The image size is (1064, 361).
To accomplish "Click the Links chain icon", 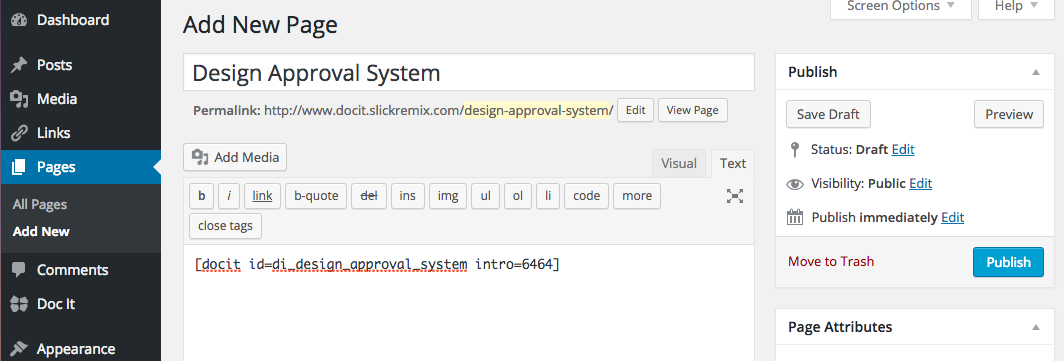I will pyautogui.click(x=19, y=133).
